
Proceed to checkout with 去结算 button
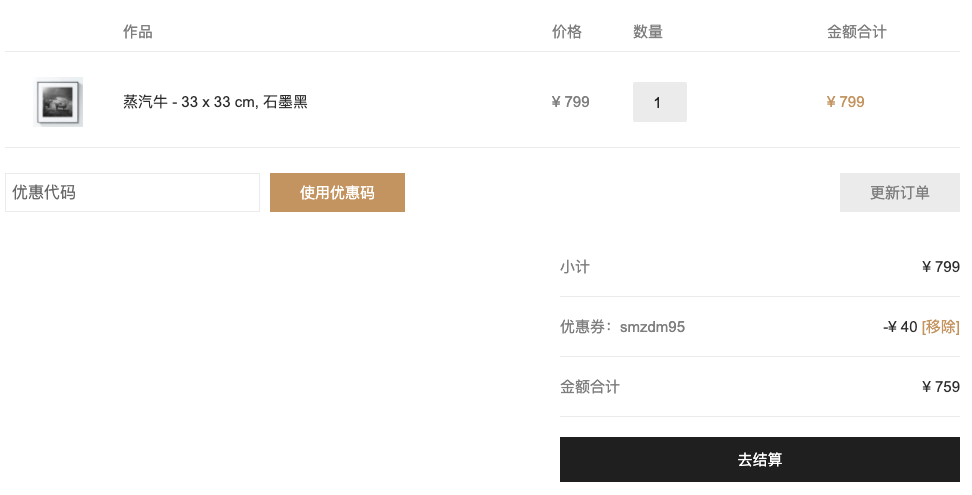click(x=759, y=460)
